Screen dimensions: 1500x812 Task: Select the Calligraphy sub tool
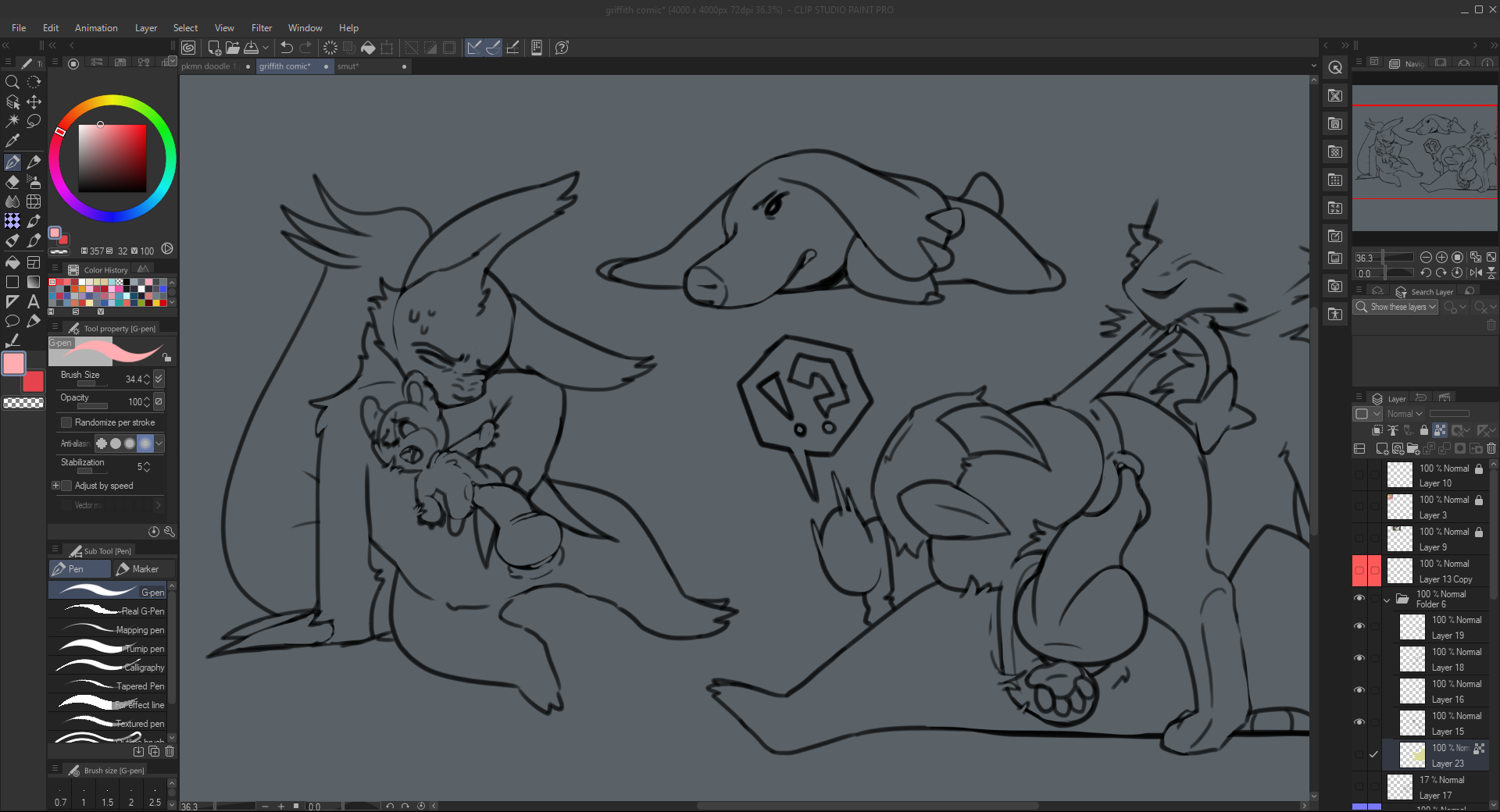coord(108,667)
